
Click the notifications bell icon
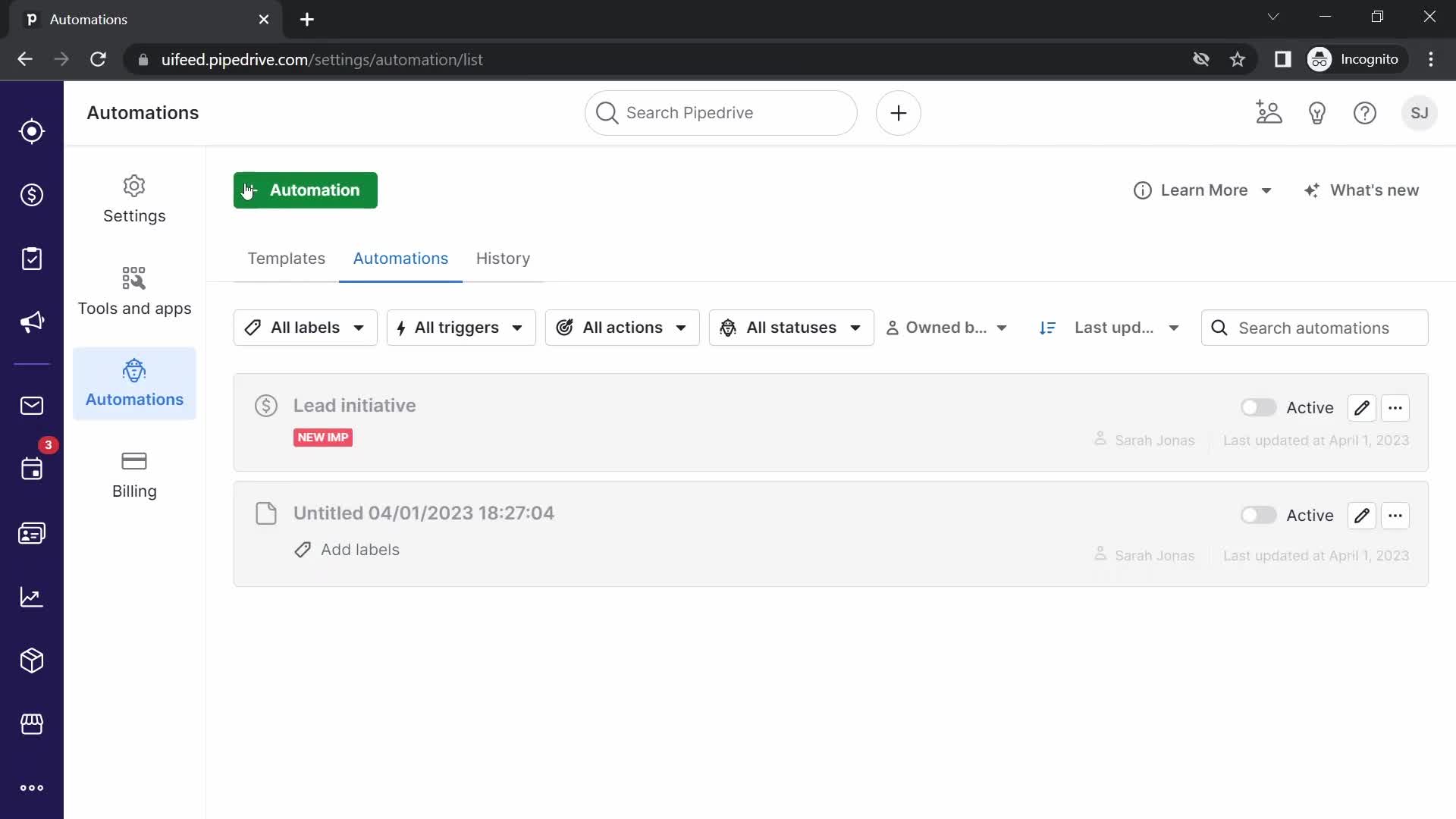point(1316,112)
